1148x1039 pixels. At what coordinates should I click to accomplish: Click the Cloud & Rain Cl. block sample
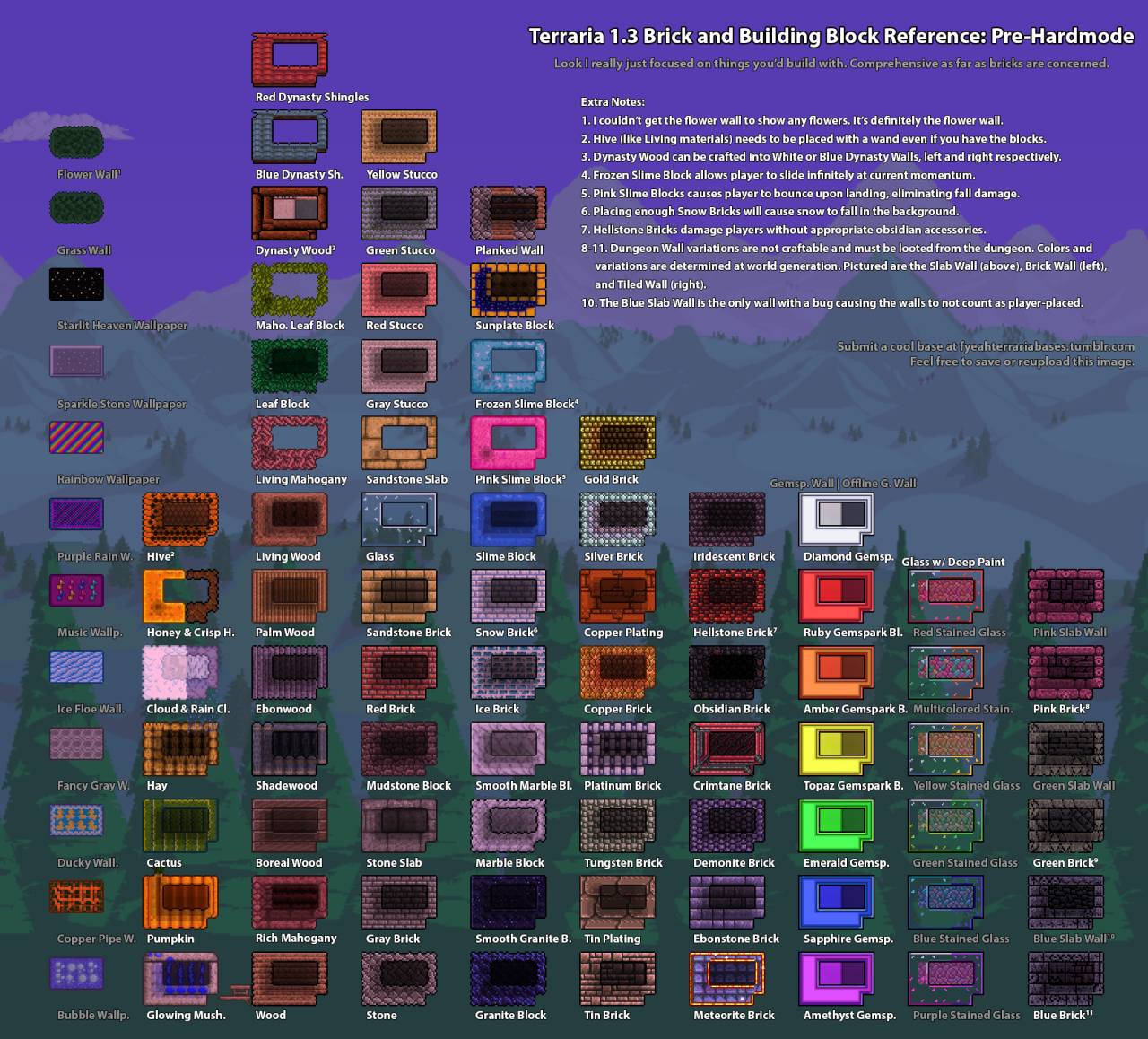point(180,672)
